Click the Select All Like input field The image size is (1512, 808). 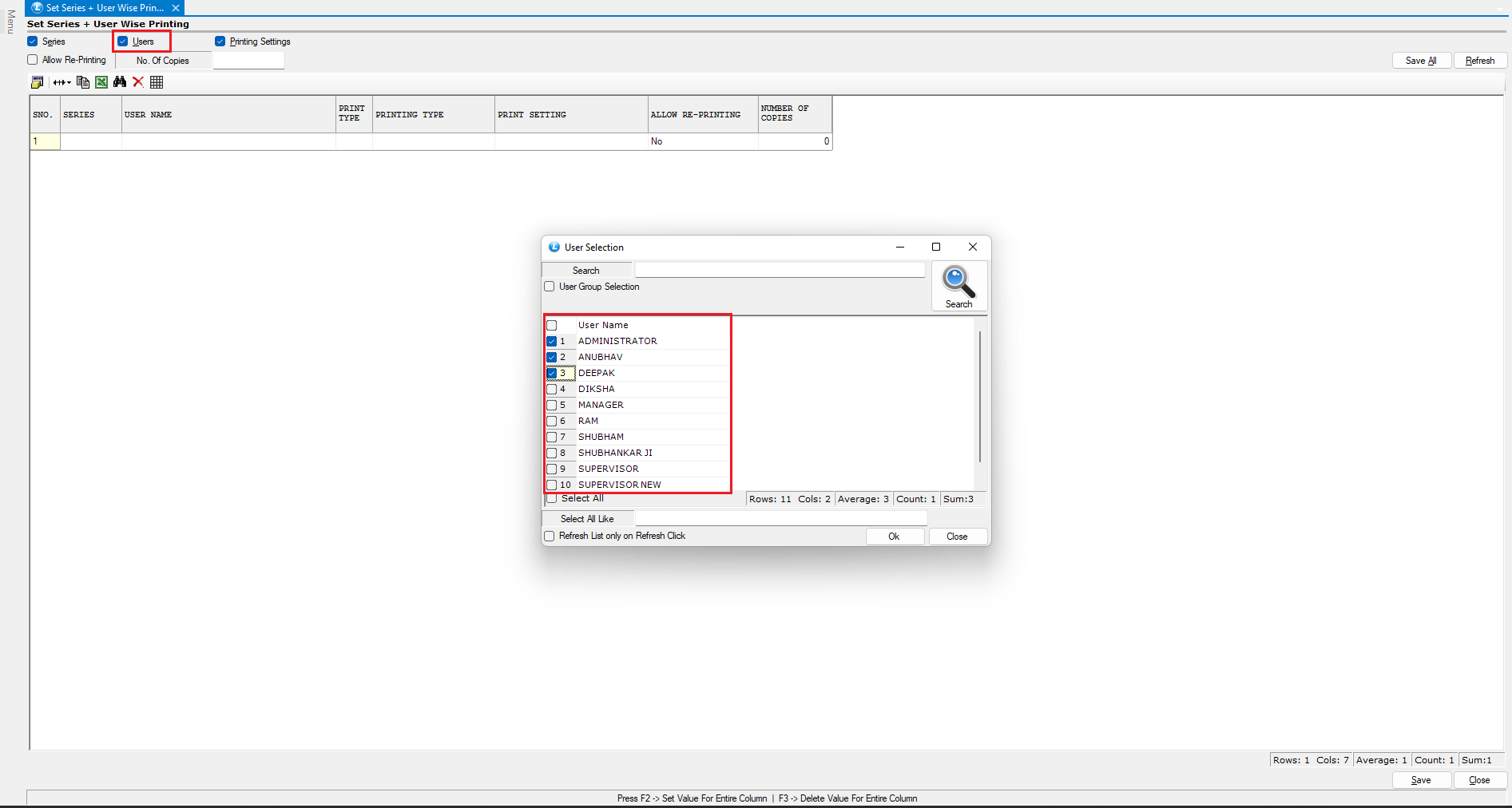tap(780, 519)
